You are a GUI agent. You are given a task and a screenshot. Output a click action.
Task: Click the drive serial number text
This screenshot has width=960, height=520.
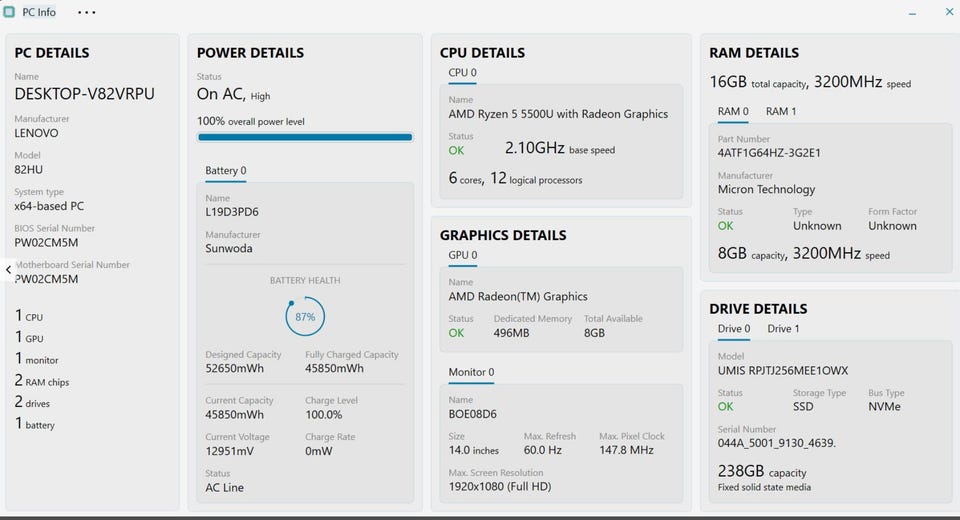pos(777,443)
